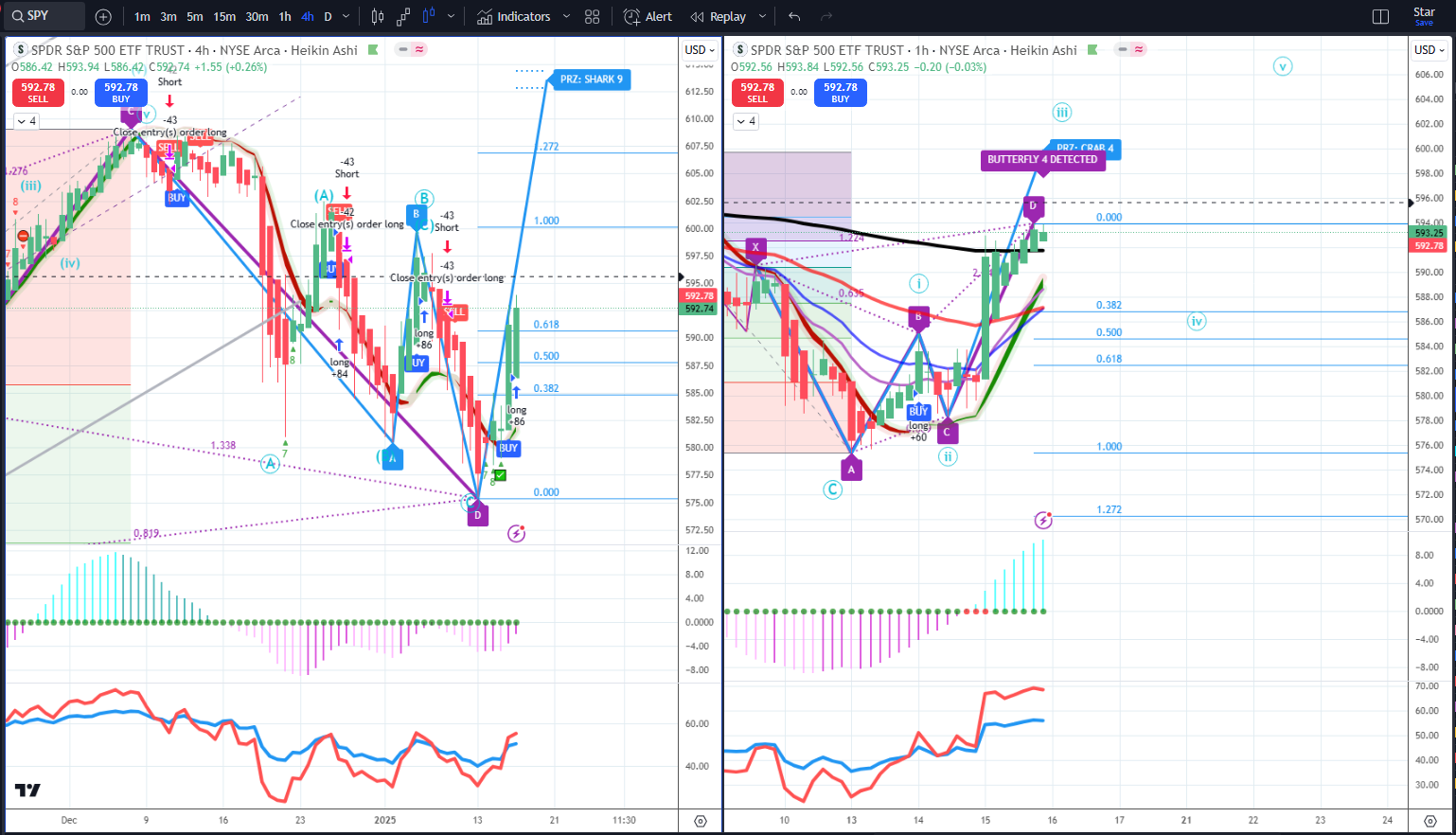Screen dimensions: 1456x835
Task: Expand the favorite indicators dropdown arrow
Action: [566, 16]
